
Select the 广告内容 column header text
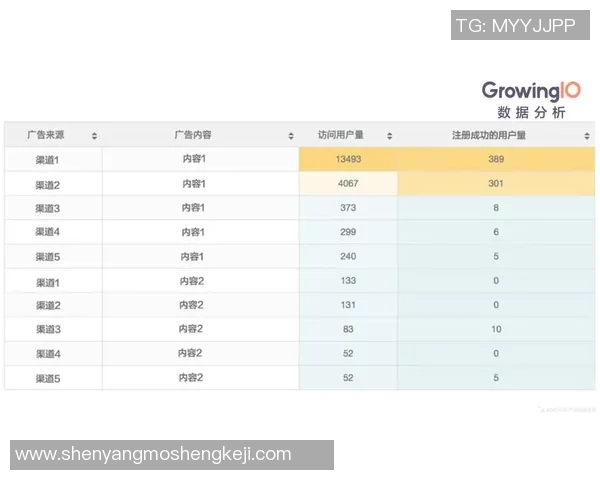192,135
